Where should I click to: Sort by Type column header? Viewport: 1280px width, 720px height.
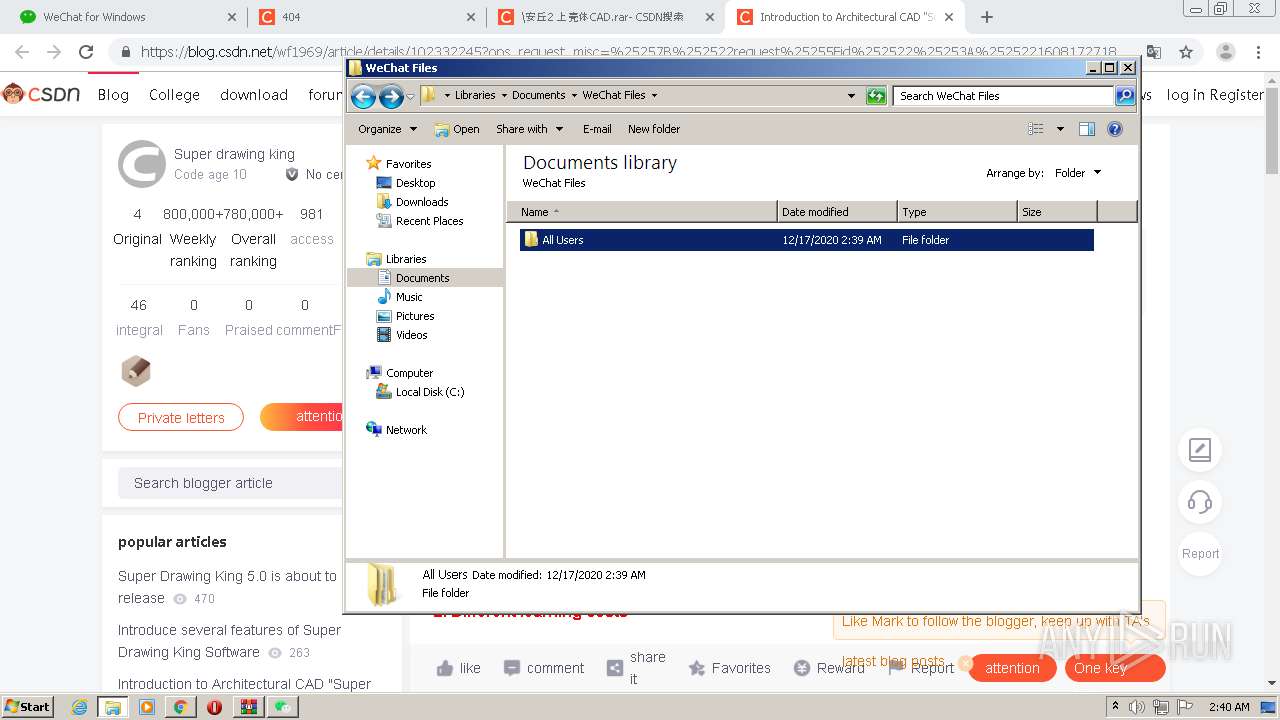[957, 212]
